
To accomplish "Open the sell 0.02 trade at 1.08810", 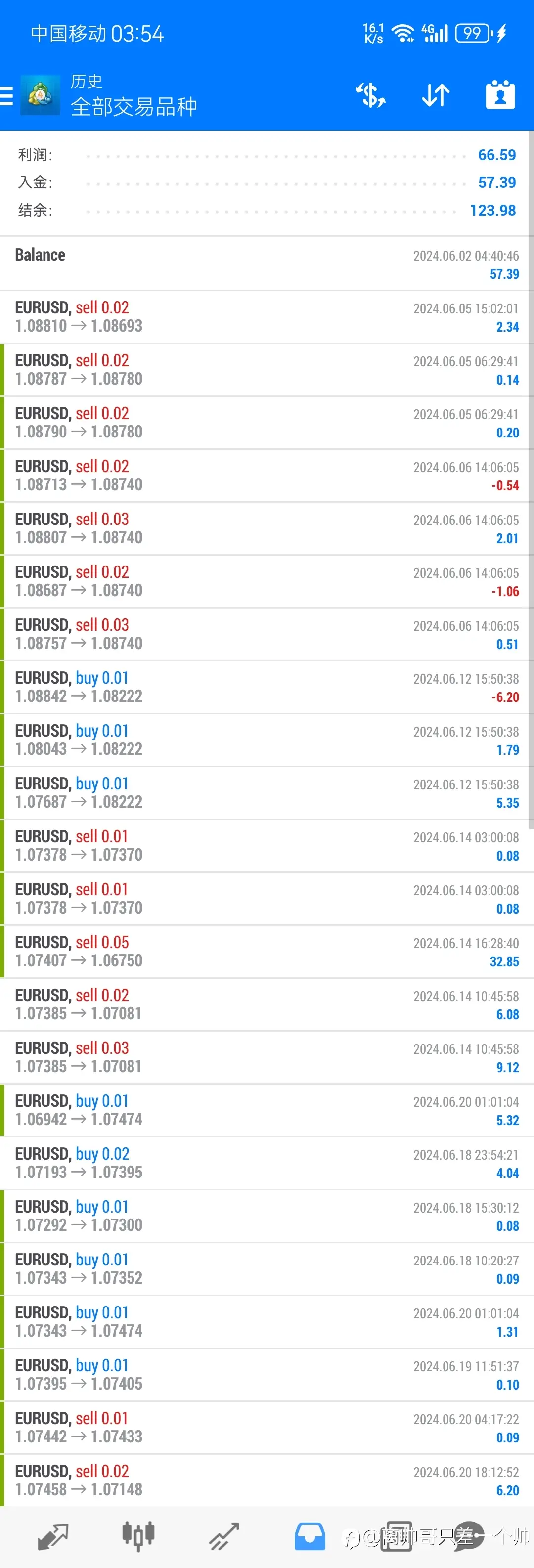I will click(x=267, y=317).
